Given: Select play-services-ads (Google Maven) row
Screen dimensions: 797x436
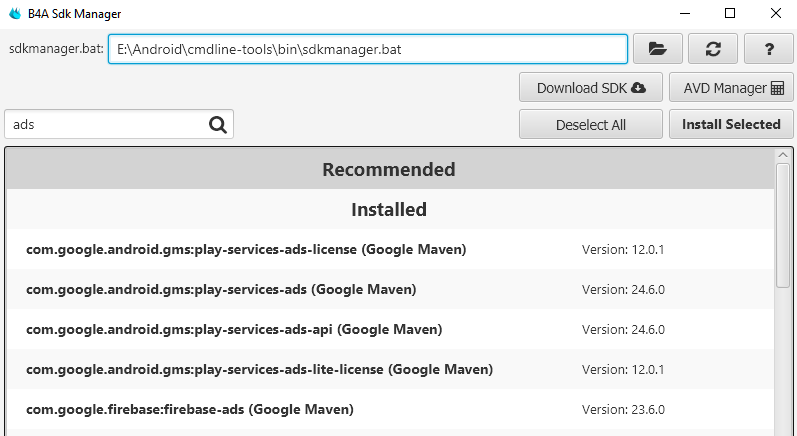Looking at the screenshot, I should coord(390,289).
